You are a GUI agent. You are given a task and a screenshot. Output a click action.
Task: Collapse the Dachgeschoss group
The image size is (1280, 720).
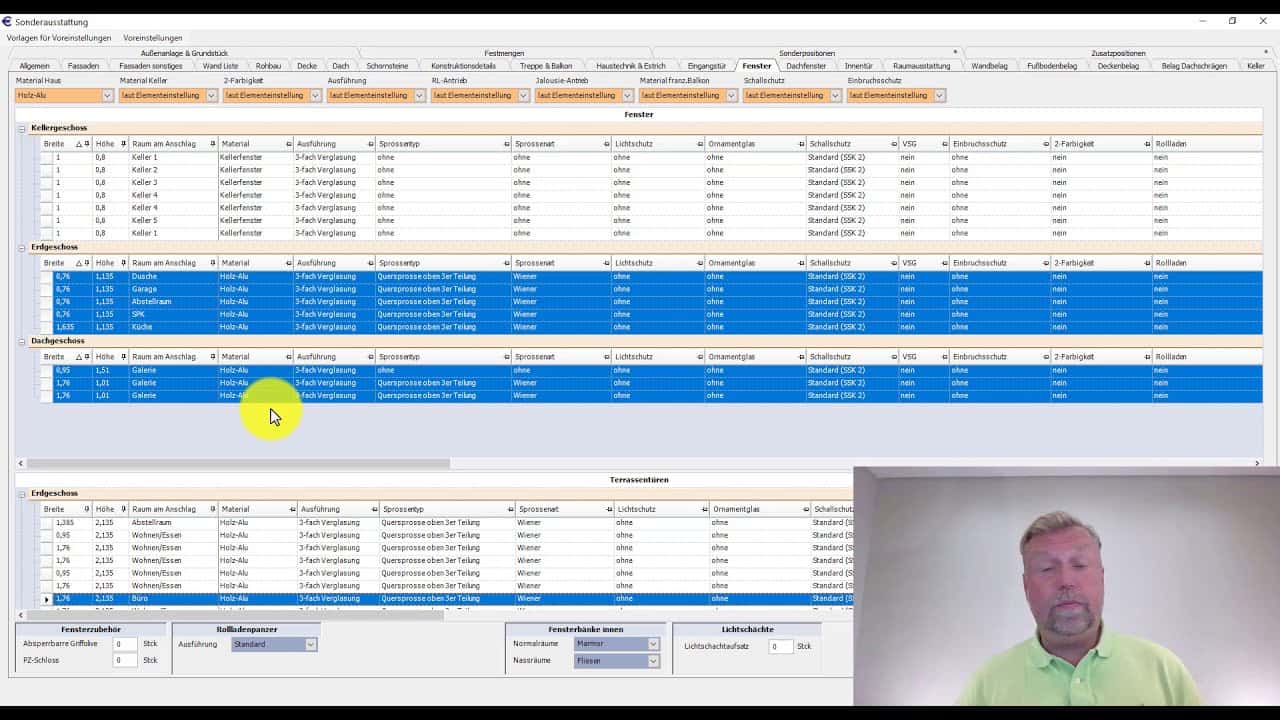pyautogui.click(x=22, y=341)
